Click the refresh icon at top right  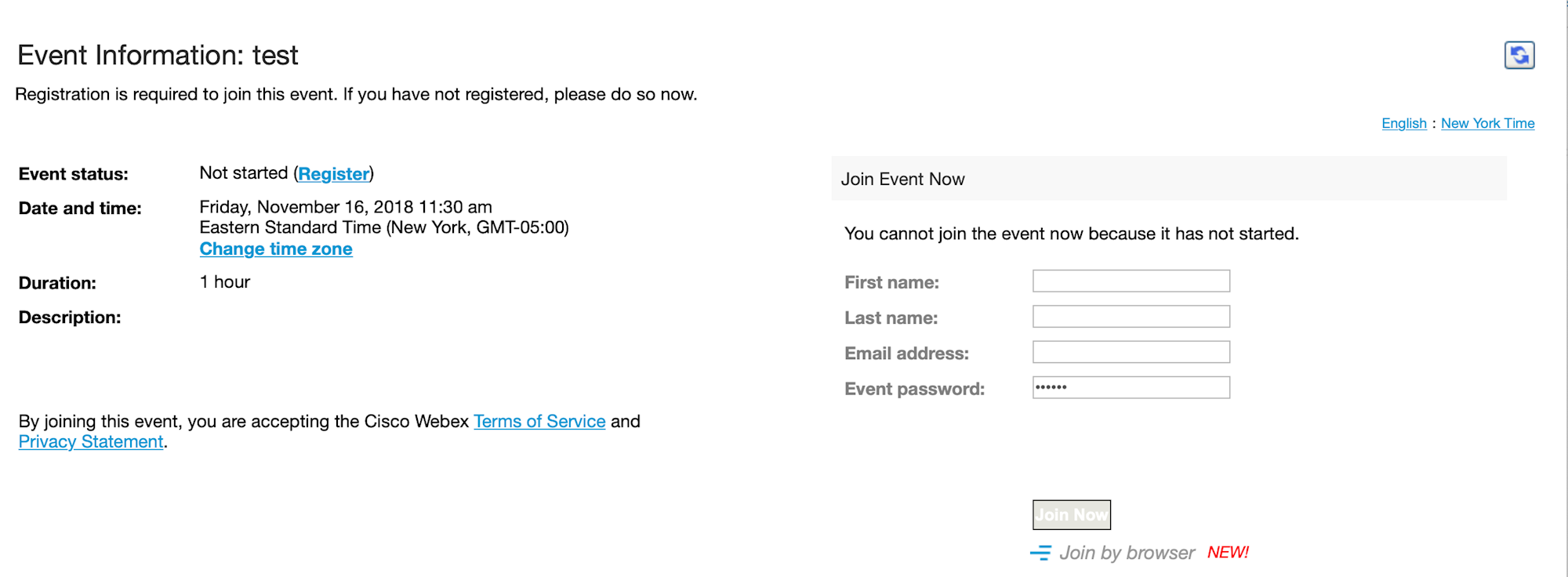(x=1519, y=56)
